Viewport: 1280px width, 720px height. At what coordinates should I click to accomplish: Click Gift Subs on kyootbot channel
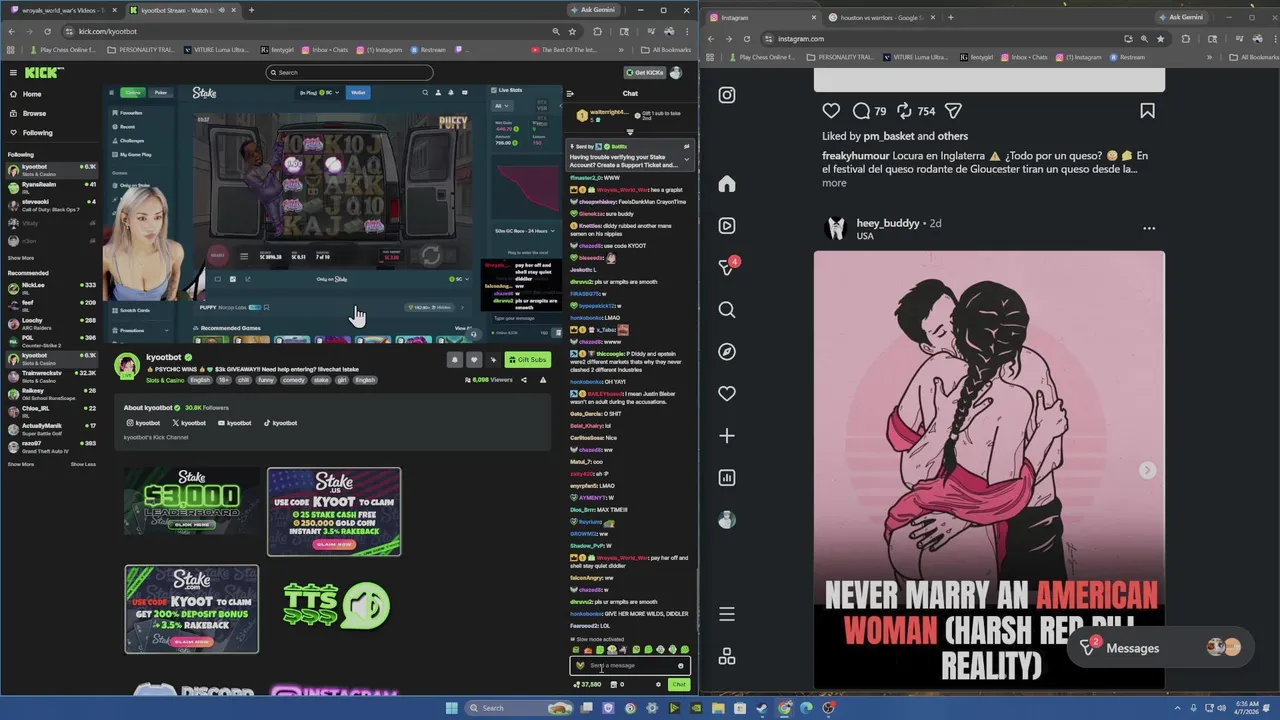click(x=528, y=360)
